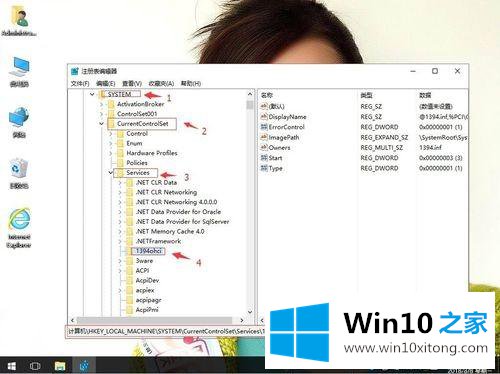Select .NET CLR Networking 4.0.0.0 key
Screen dimensions: 500x374
click(176, 202)
